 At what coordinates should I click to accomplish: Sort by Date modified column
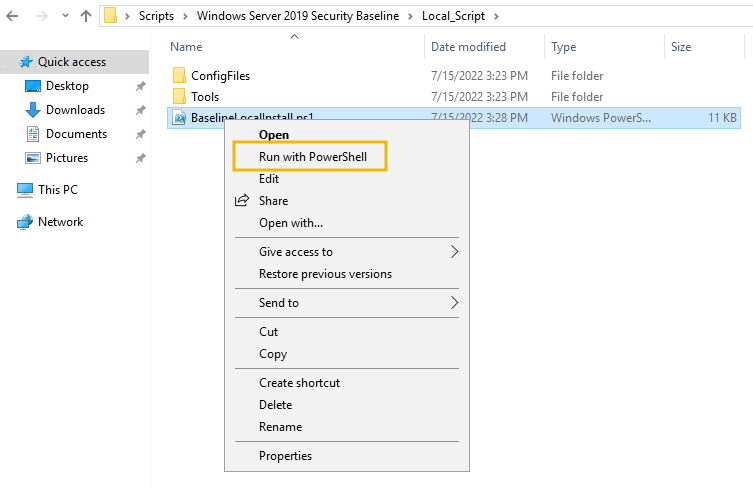[x=468, y=47]
